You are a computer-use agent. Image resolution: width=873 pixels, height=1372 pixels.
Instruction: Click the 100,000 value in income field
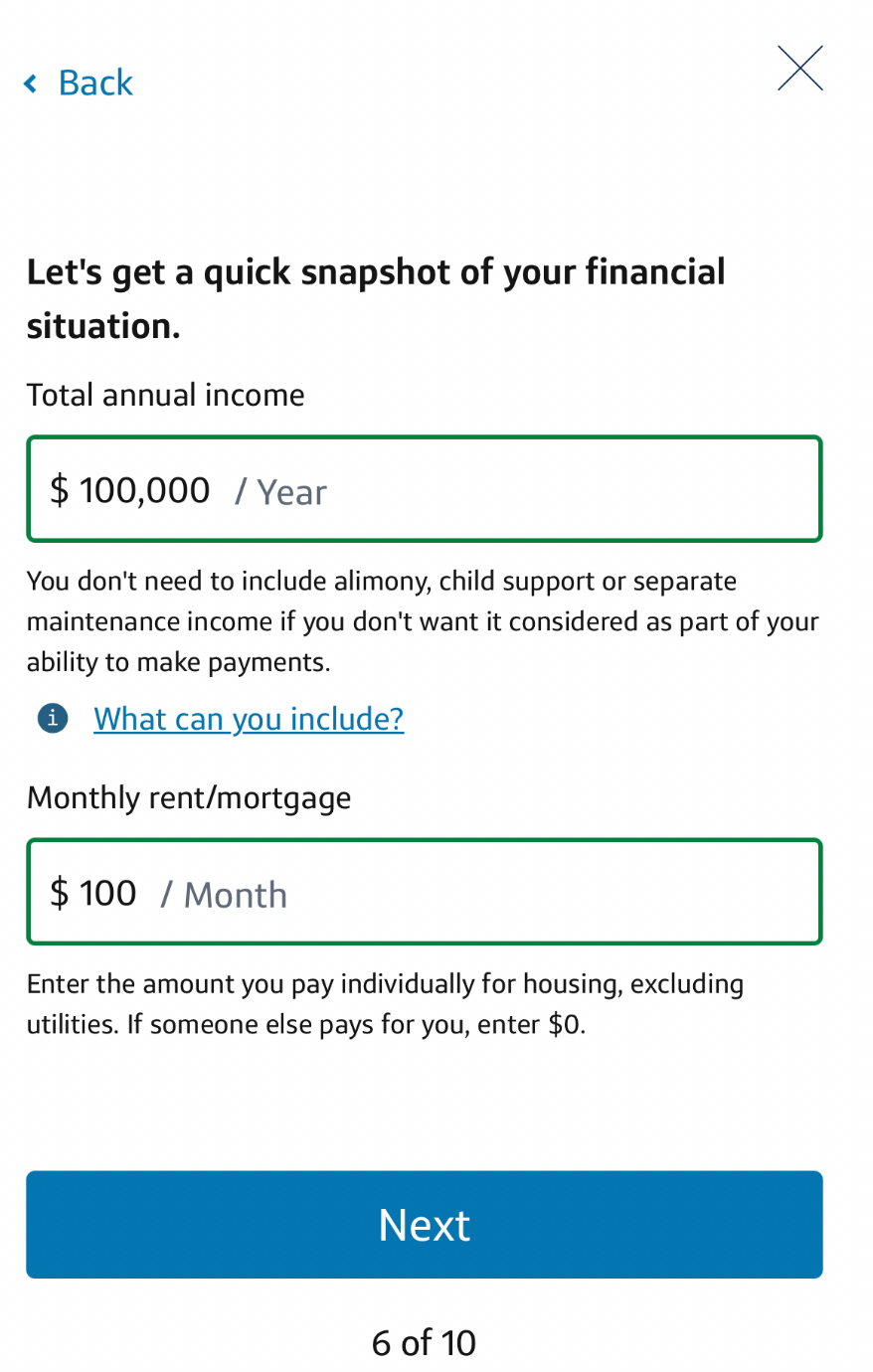click(145, 490)
